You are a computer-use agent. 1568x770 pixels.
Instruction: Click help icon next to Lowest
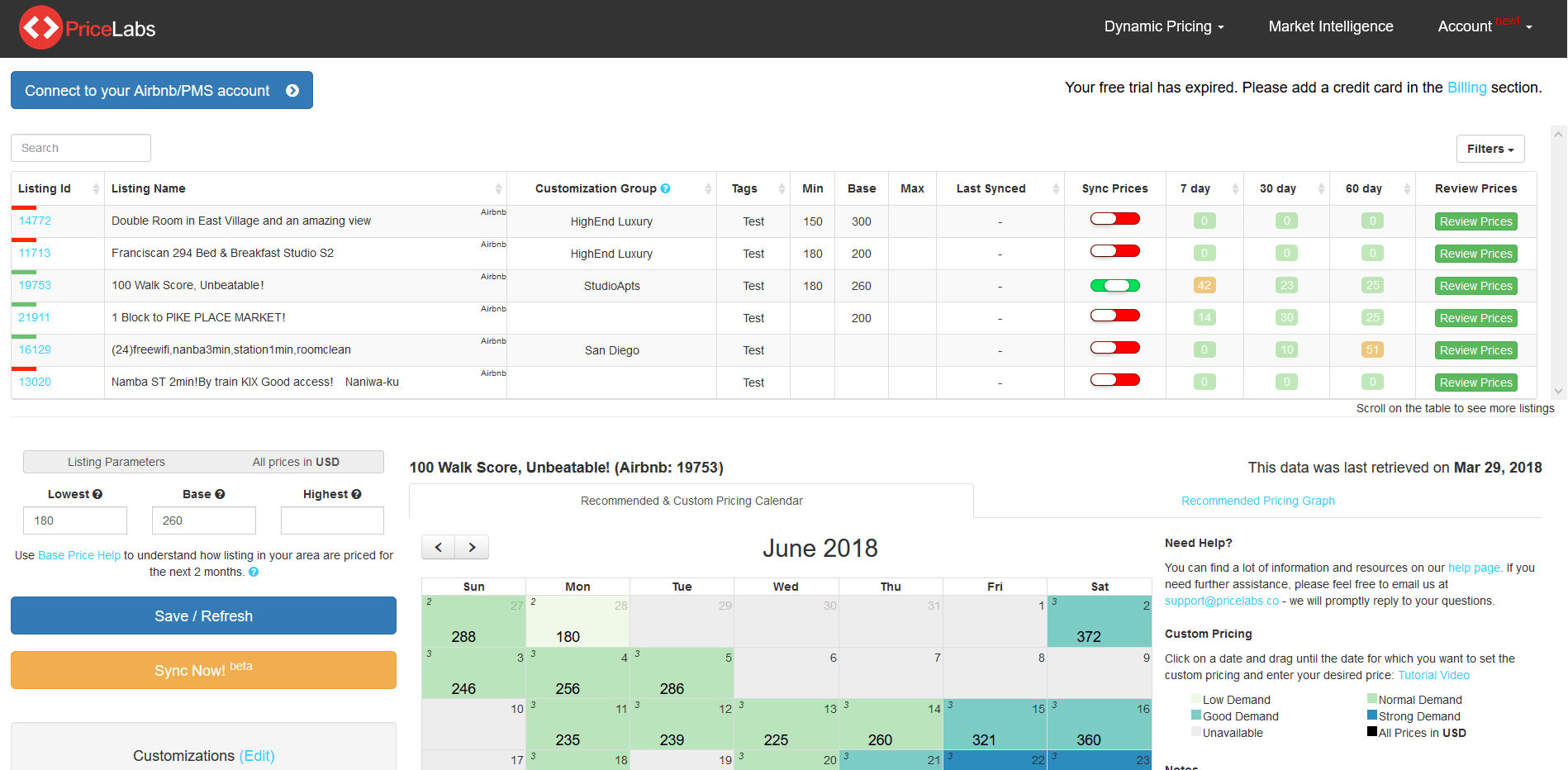(97, 494)
